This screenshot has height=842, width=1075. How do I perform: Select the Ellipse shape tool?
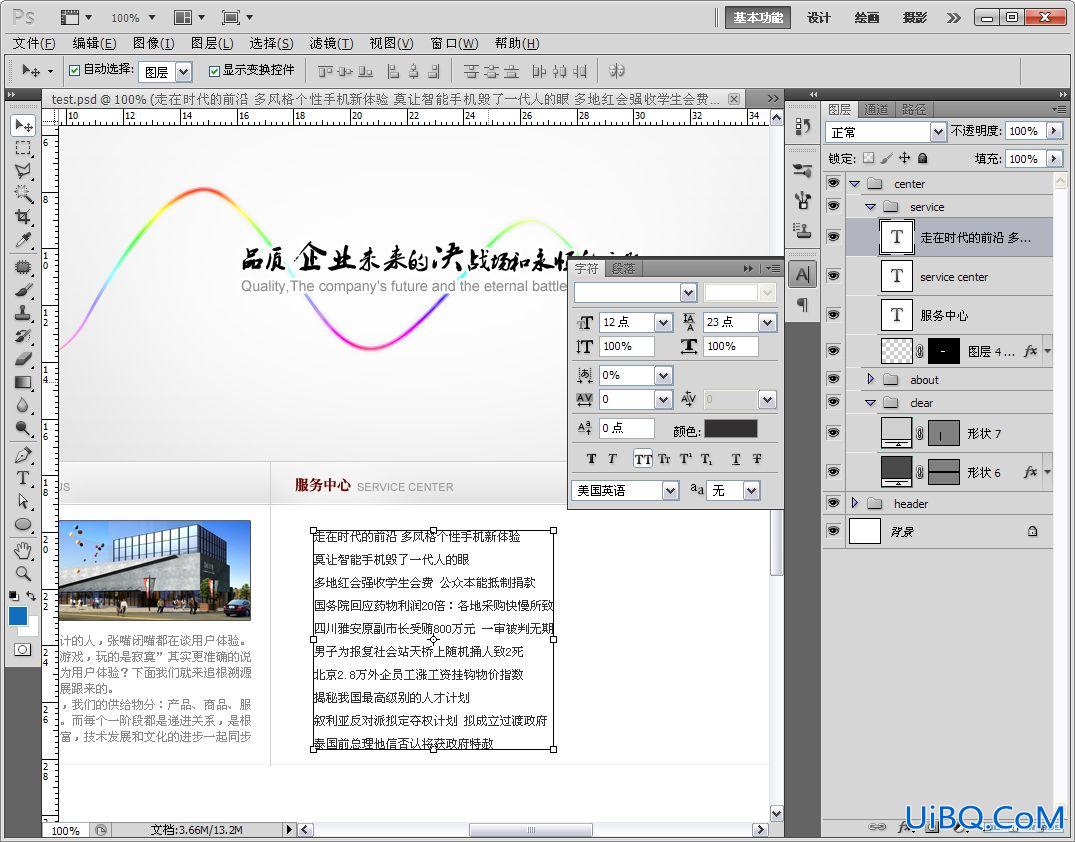pyautogui.click(x=23, y=525)
